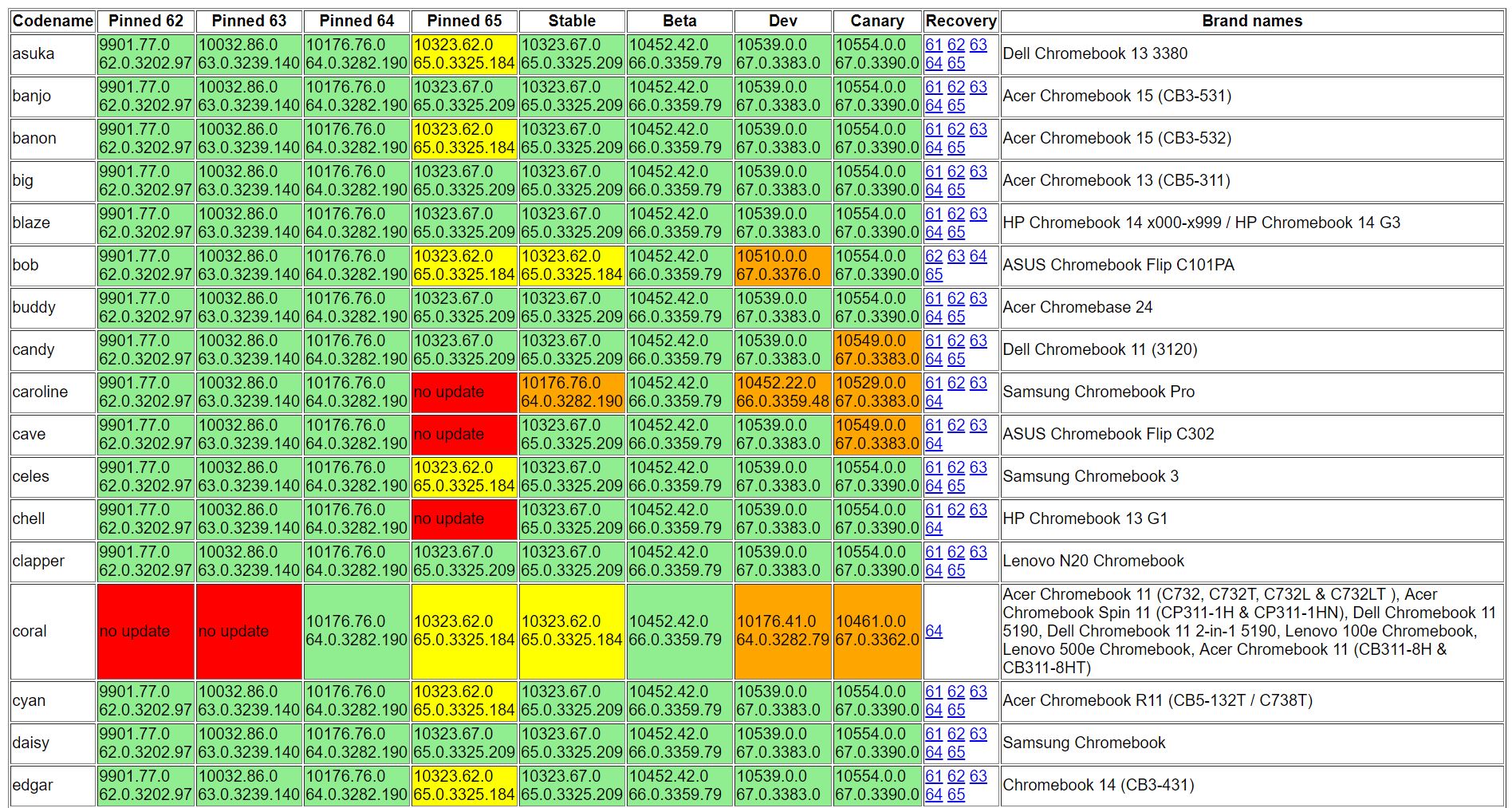
Task: Click the Canary column header
Action: tap(876, 22)
